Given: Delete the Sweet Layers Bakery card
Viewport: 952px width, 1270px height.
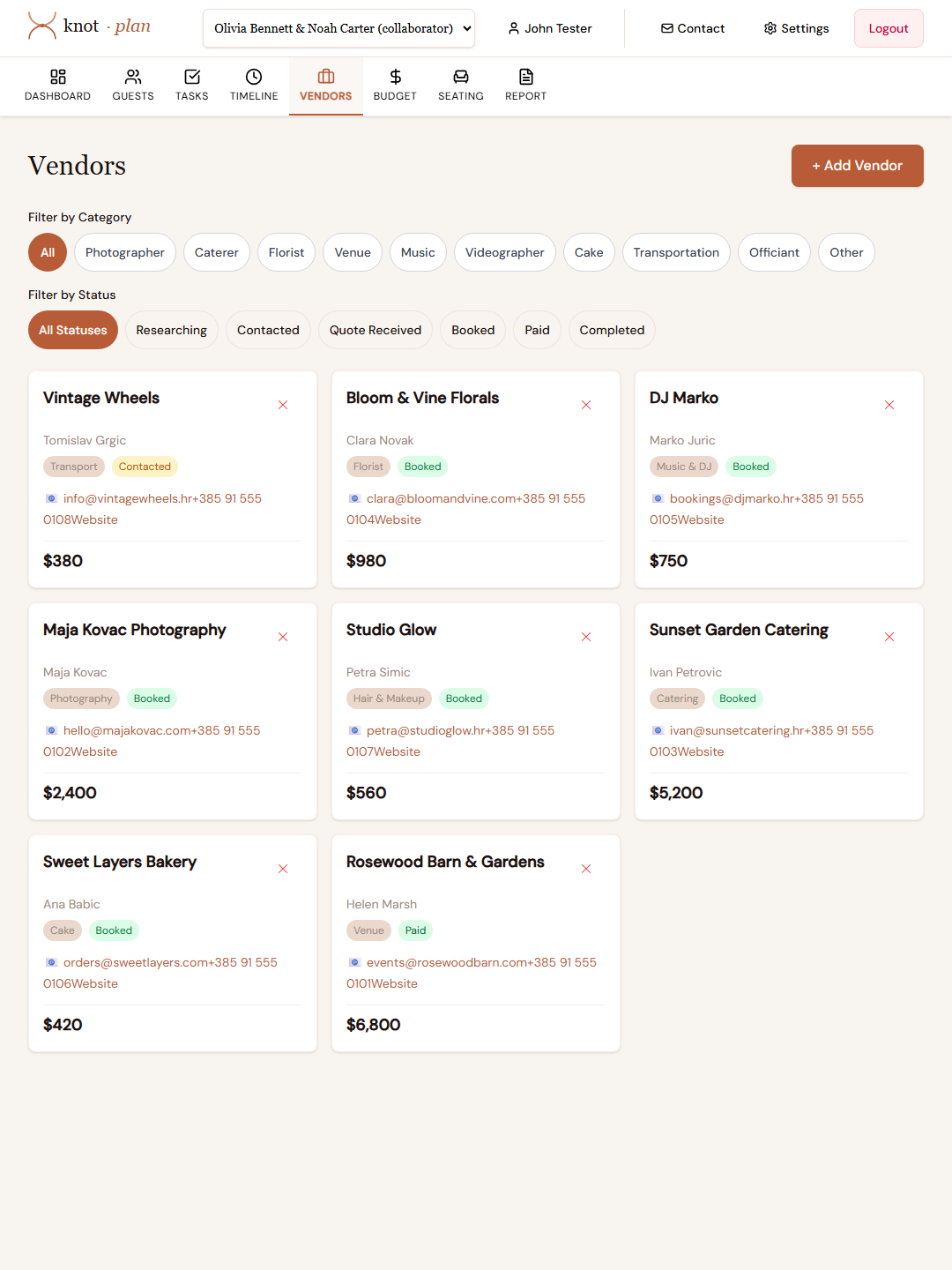Looking at the screenshot, I should pos(283,869).
